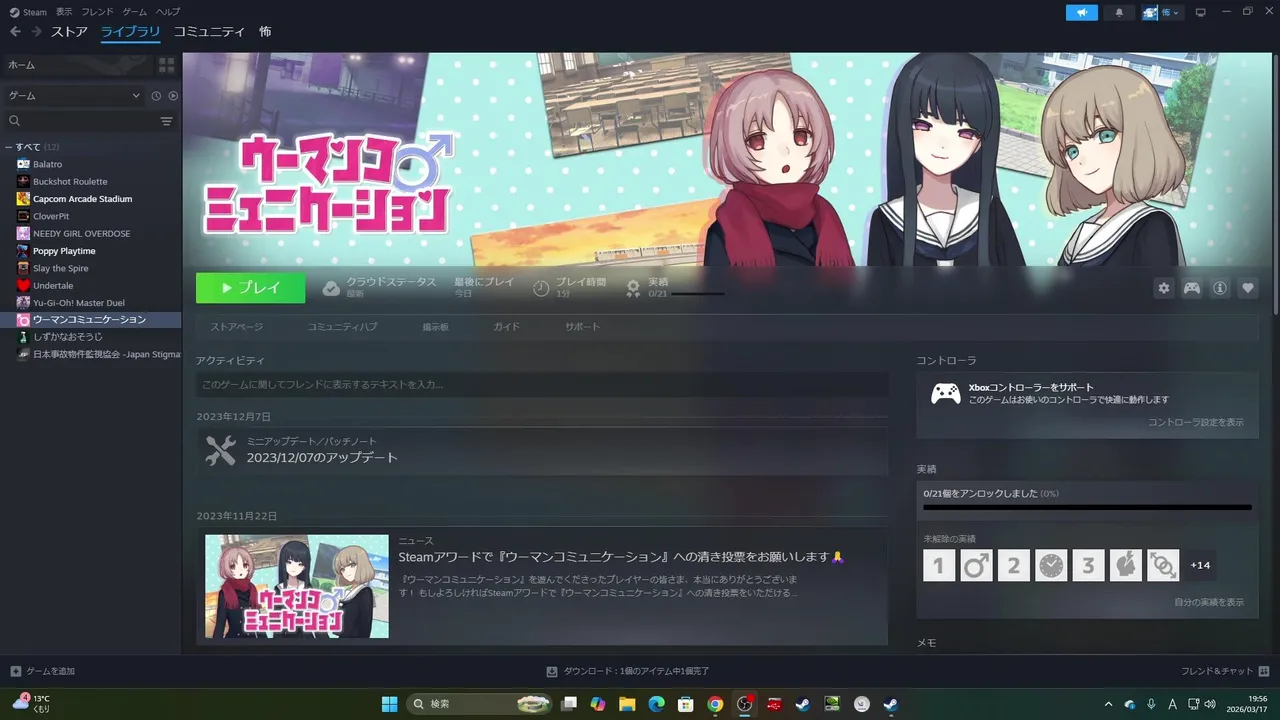Expand the ゲーム filter dropdown

point(74,96)
